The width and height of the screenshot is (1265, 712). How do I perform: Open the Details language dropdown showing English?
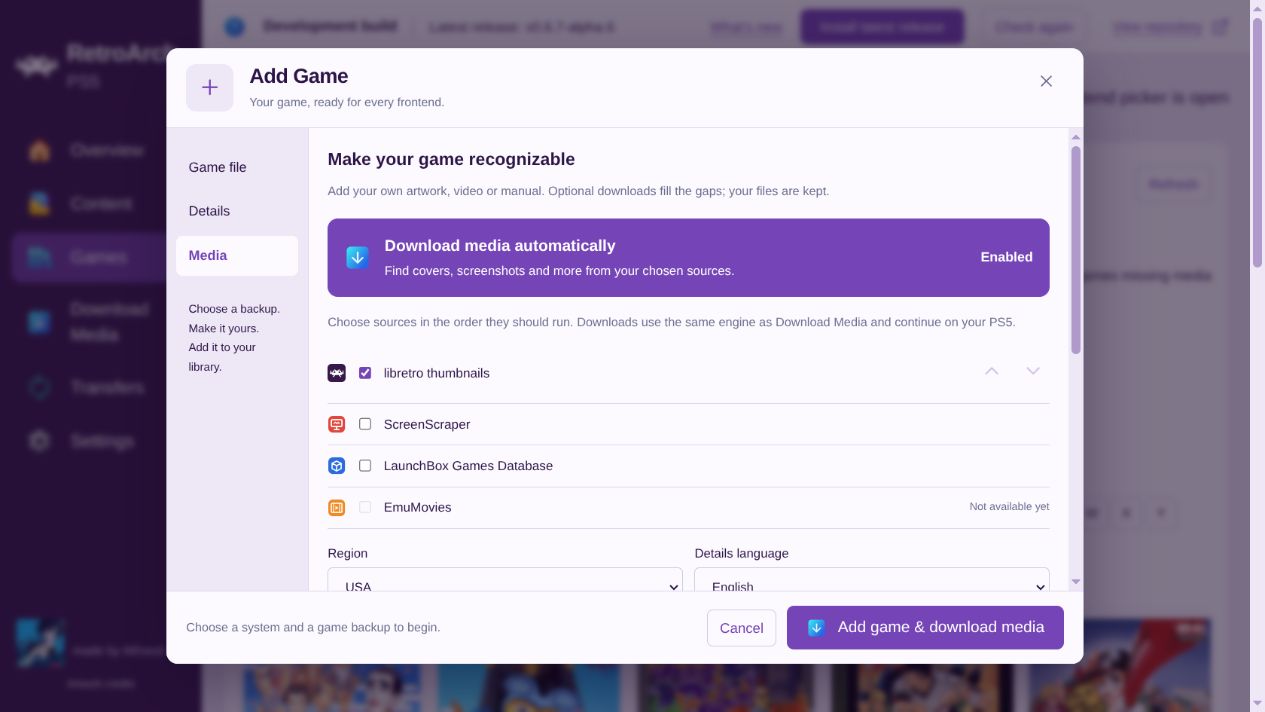872,580
